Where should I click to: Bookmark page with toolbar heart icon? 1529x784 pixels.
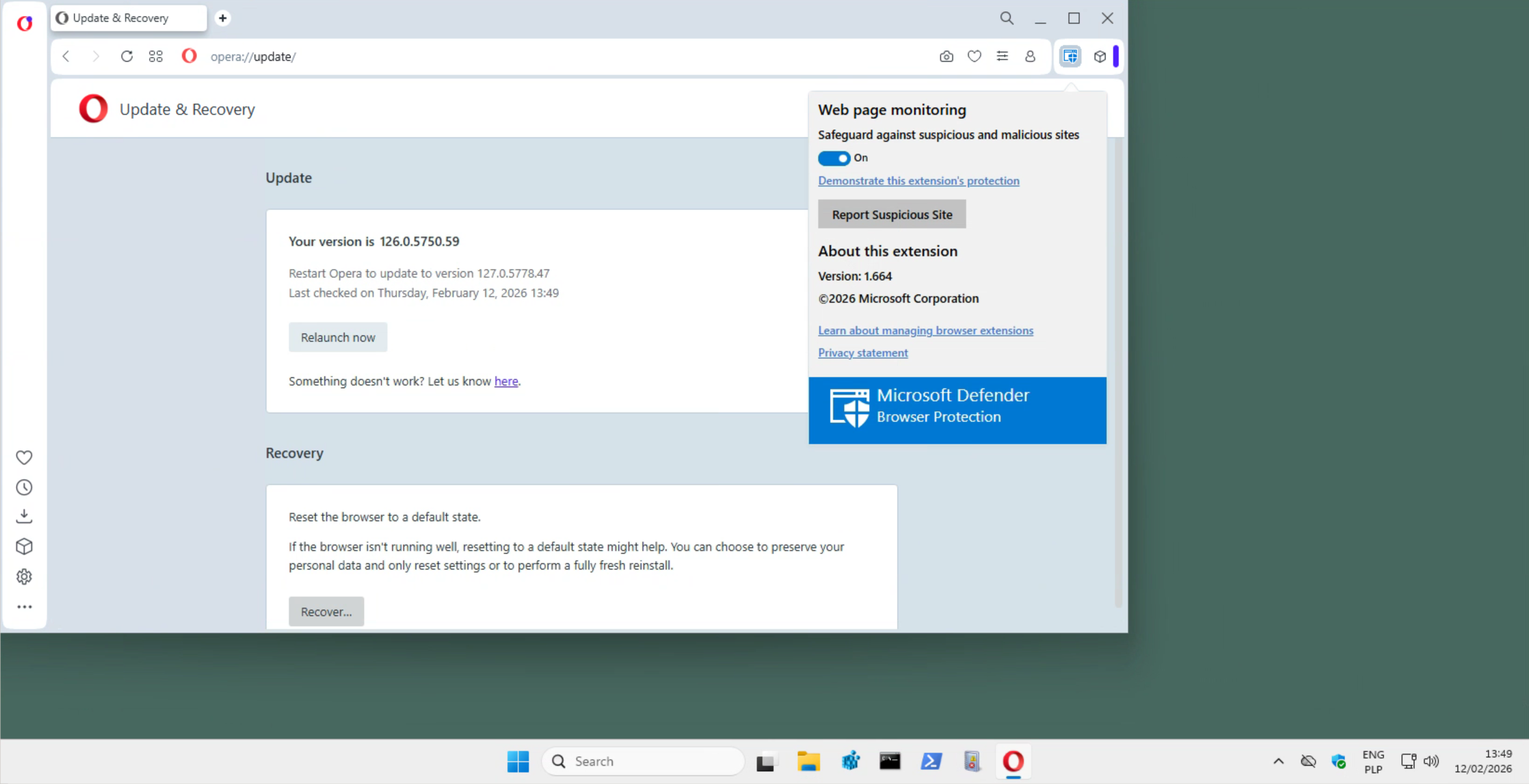(974, 56)
